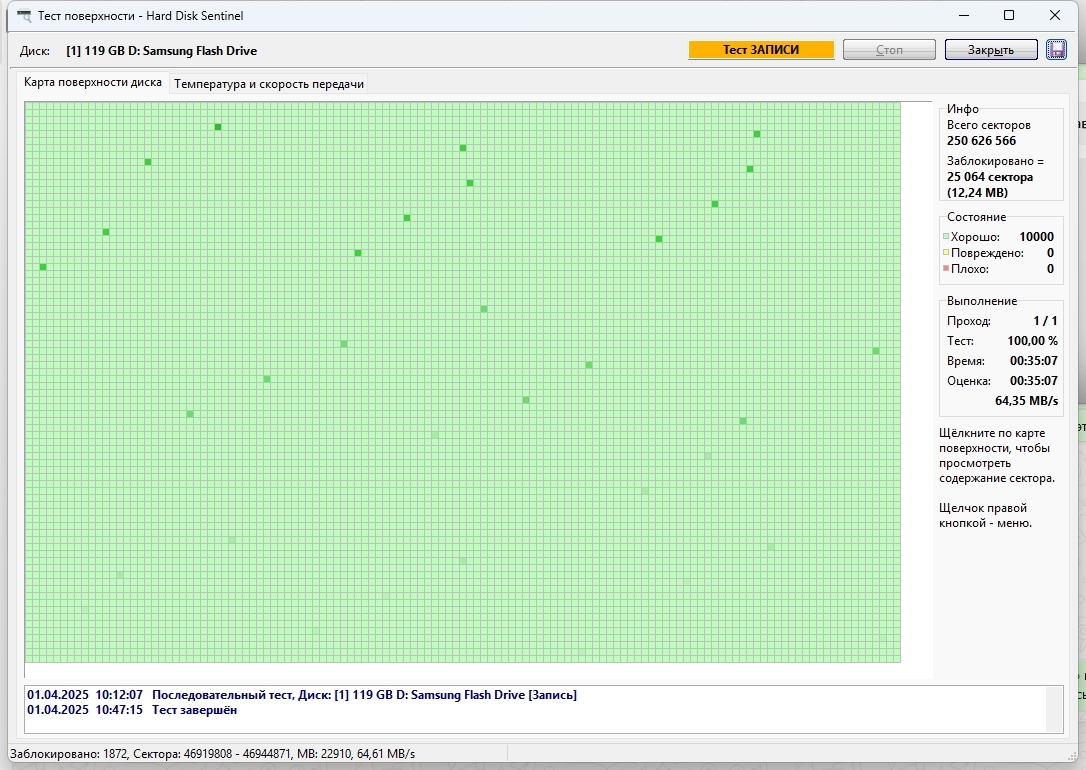Click the 64,35 MB/s speed value
1086x770 pixels.
pos(1026,401)
